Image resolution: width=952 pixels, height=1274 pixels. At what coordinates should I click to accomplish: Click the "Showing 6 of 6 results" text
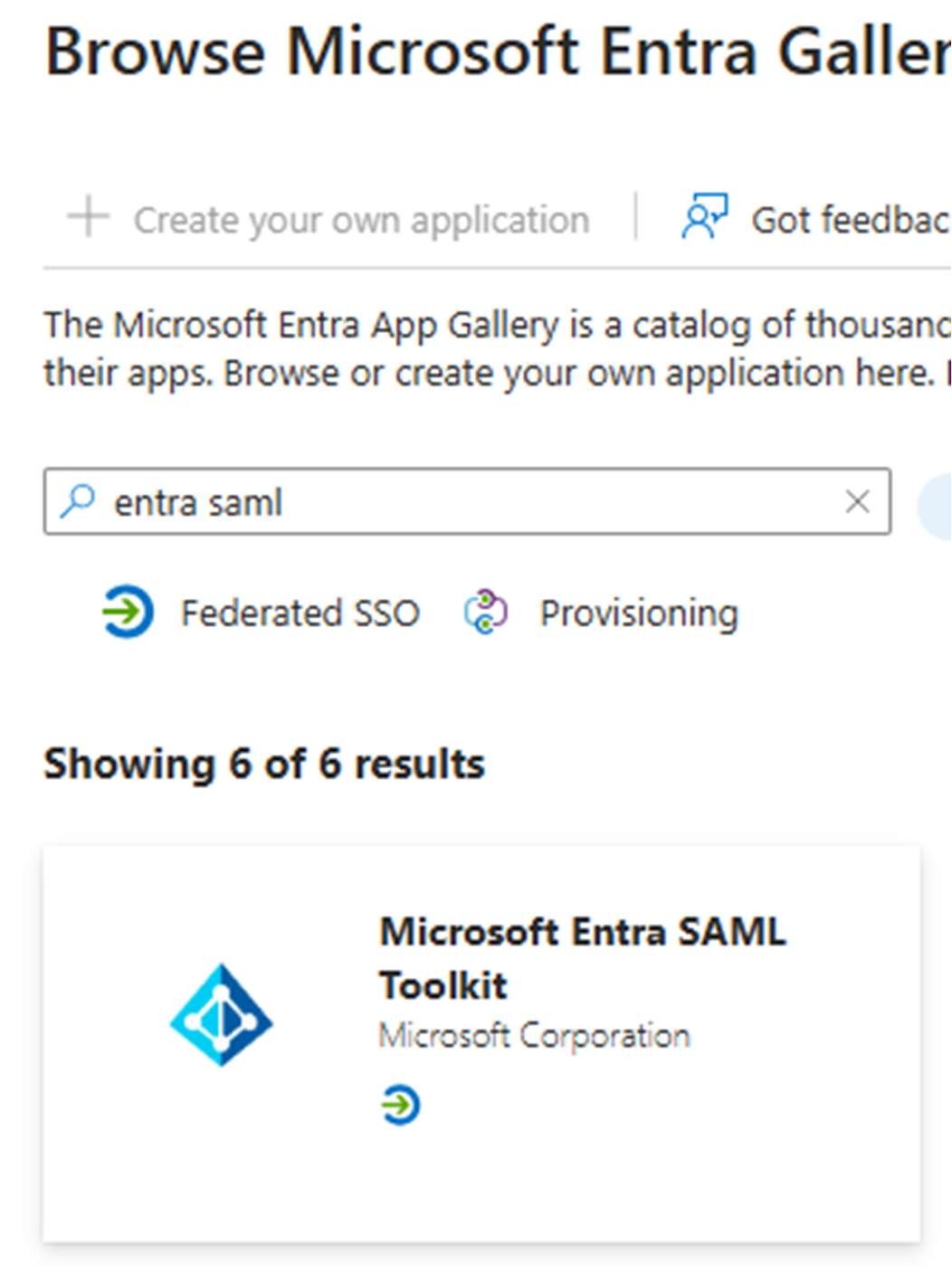[264, 764]
